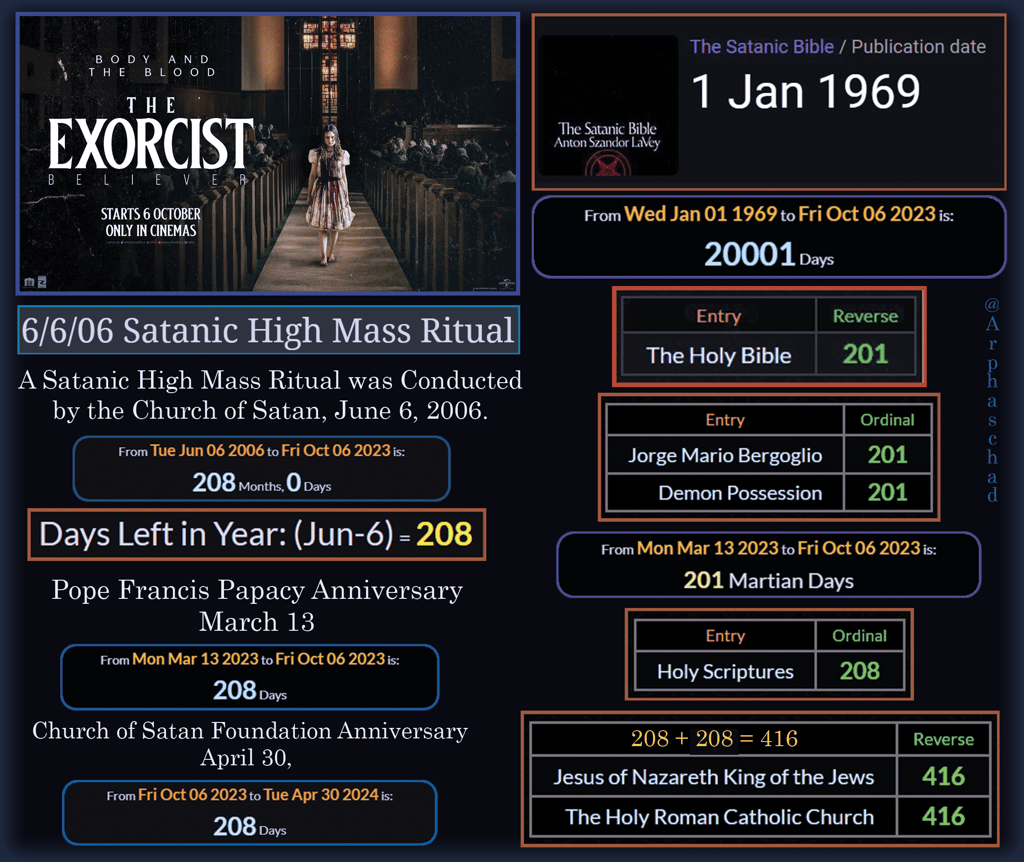Image resolution: width=1024 pixels, height=862 pixels.
Task: Click 208 value beside Holy Scriptures
Action: (859, 671)
